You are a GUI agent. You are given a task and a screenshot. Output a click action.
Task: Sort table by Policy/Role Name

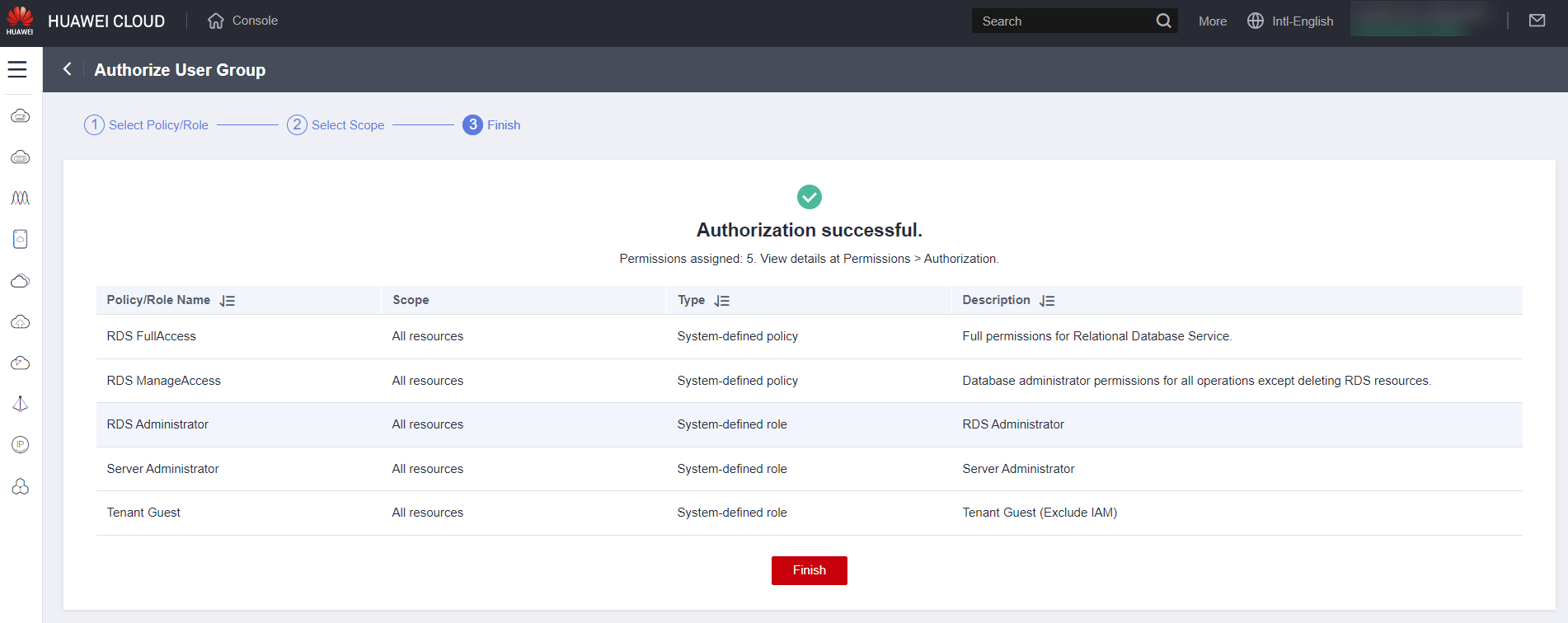click(228, 301)
